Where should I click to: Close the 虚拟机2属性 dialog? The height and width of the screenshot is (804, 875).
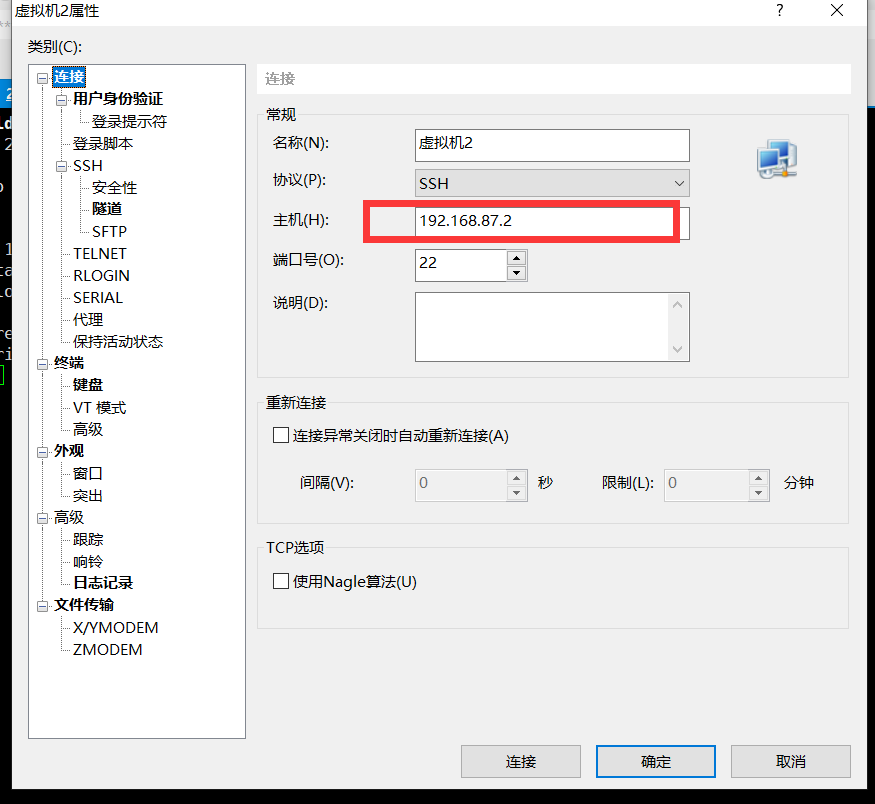(x=836, y=10)
